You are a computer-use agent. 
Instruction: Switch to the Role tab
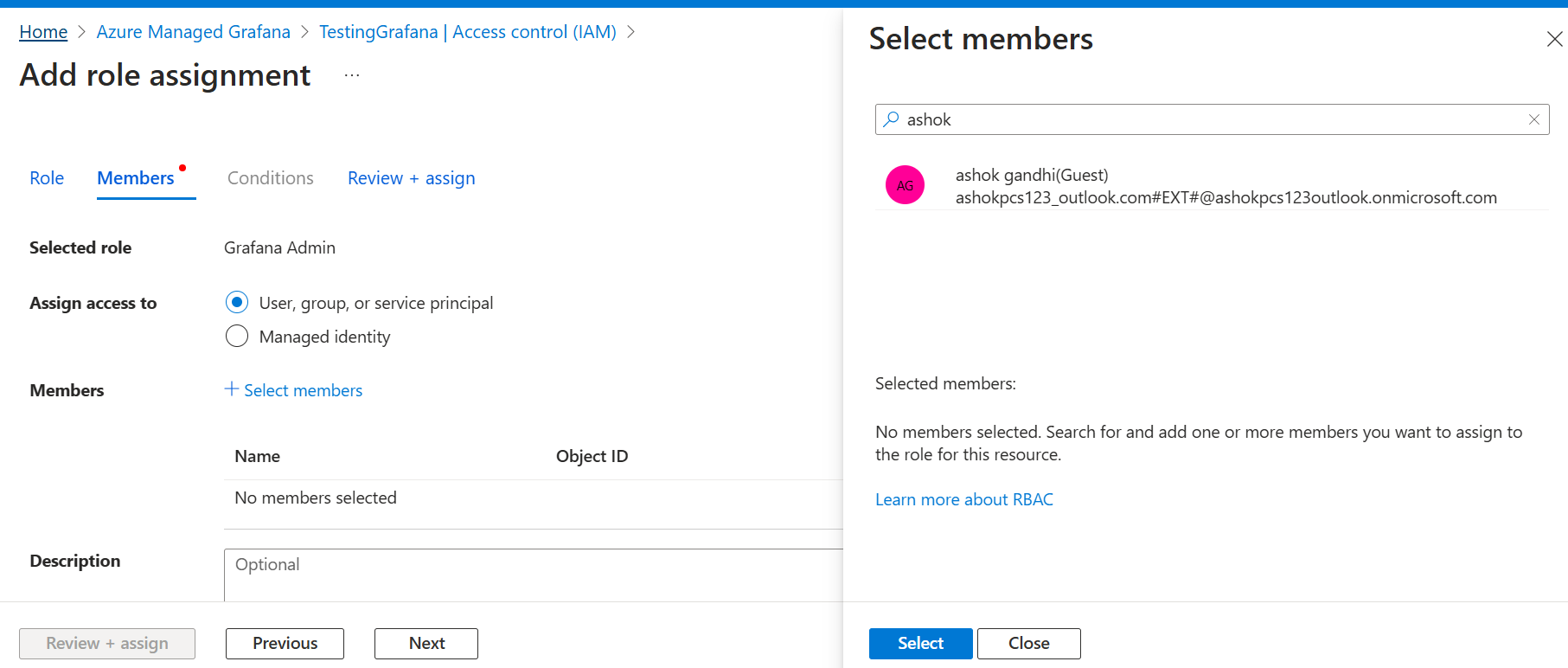(47, 178)
